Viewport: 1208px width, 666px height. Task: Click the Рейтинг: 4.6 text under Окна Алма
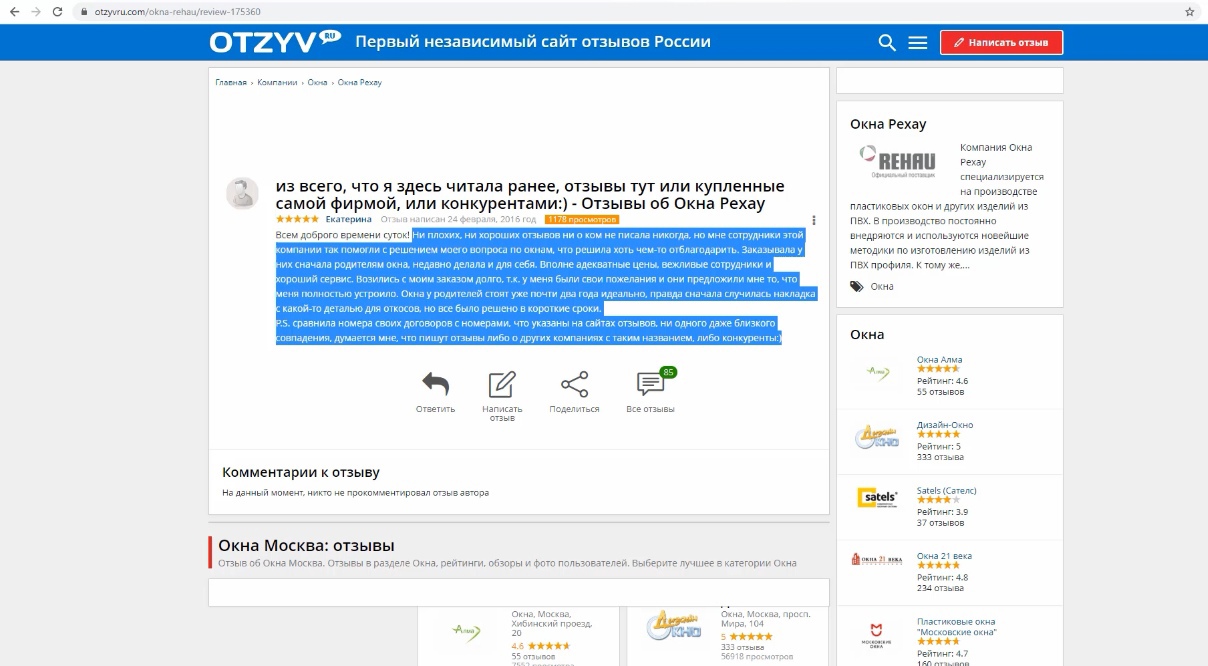[x=942, y=381]
